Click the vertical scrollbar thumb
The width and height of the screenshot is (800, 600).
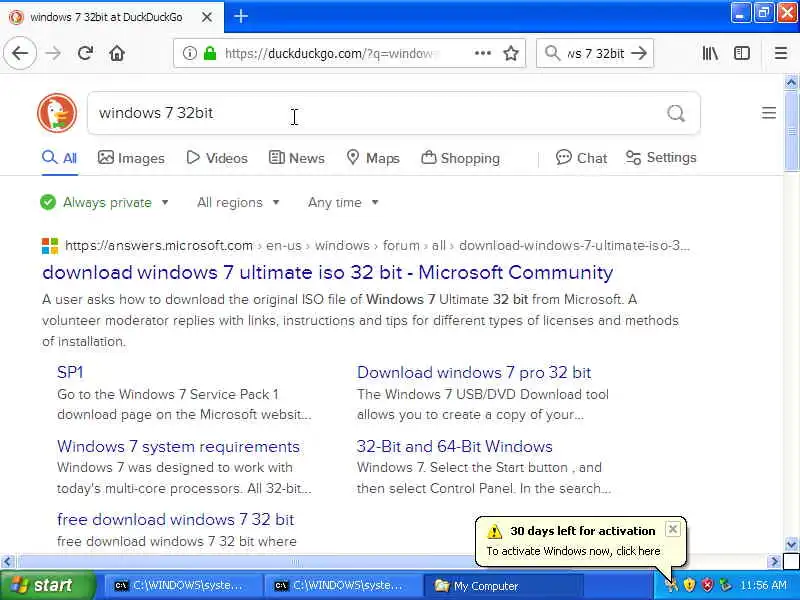coord(791,131)
